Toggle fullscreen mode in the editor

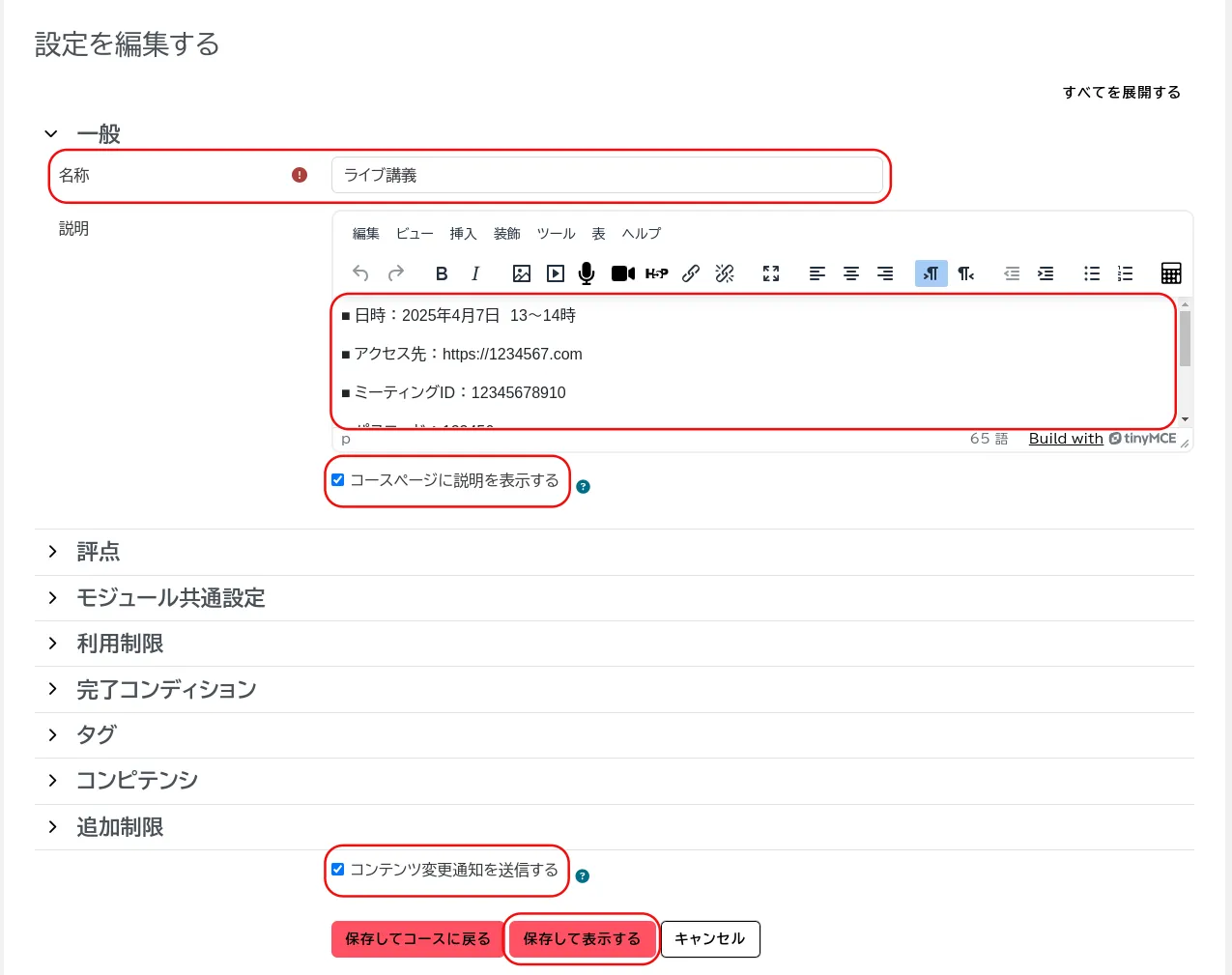coord(771,273)
